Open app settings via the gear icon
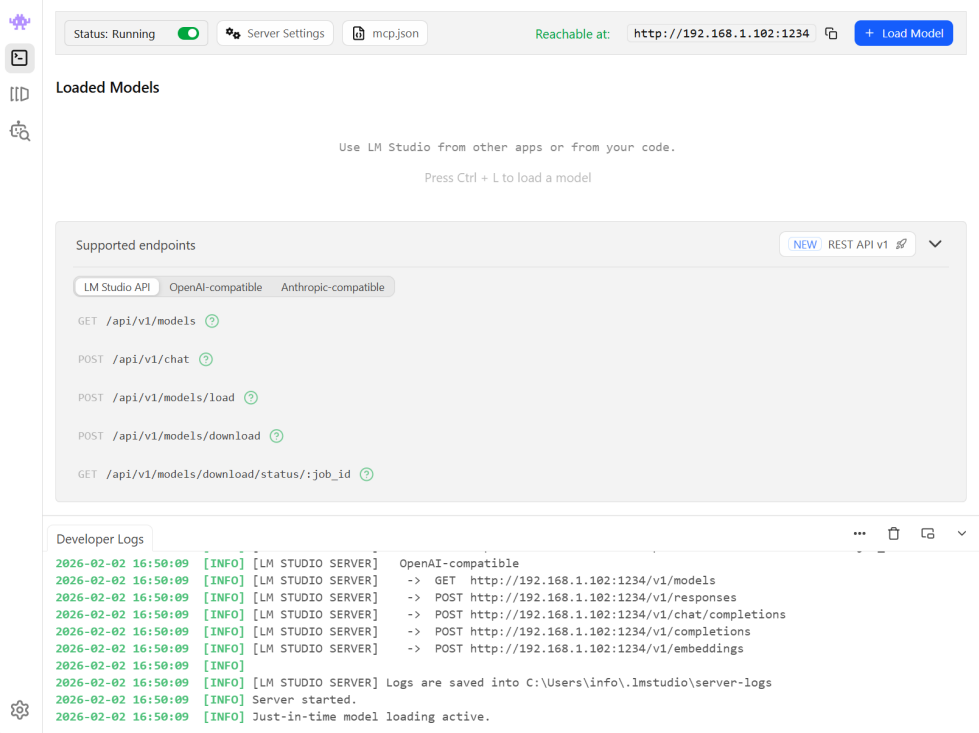The height and width of the screenshot is (733, 979). tap(20, 710)
